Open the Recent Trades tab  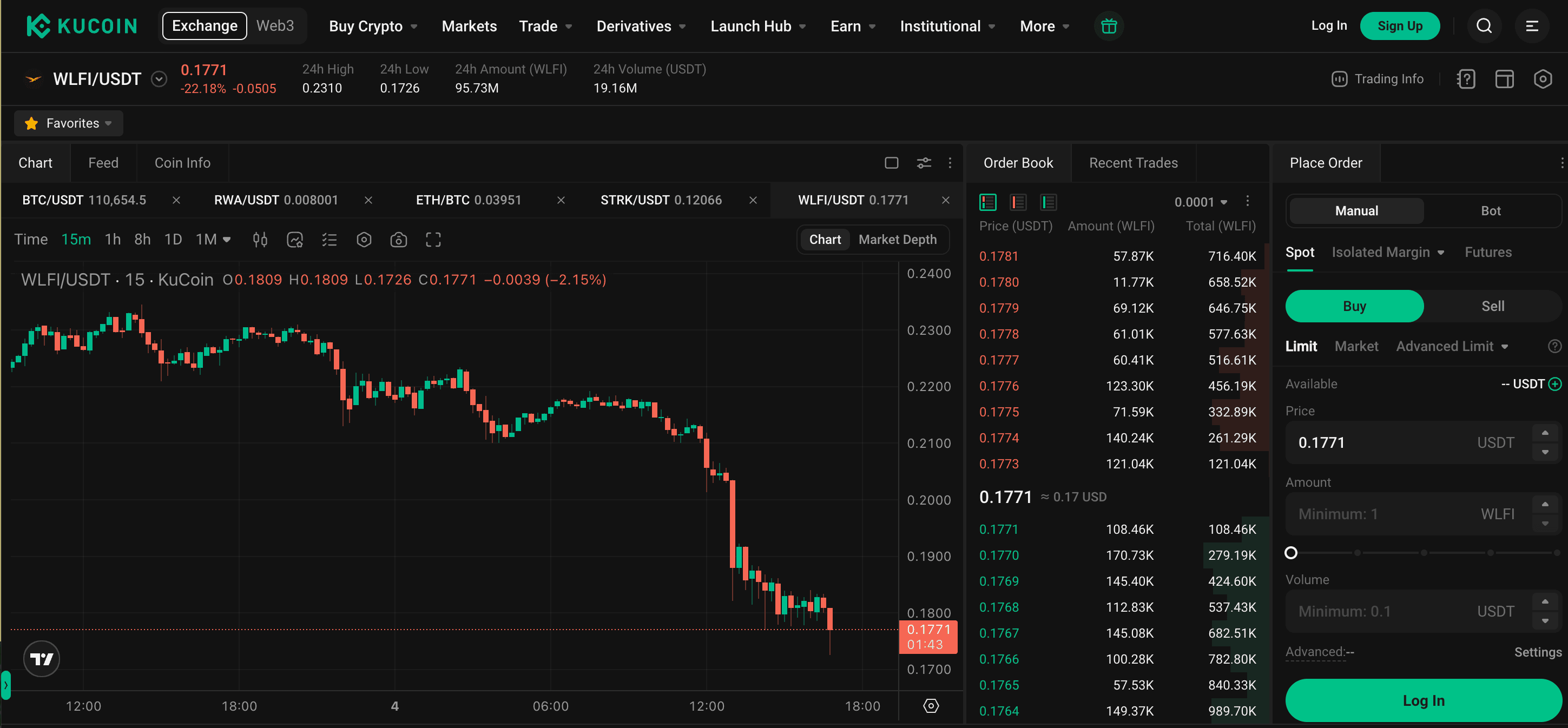[1133, 162]
